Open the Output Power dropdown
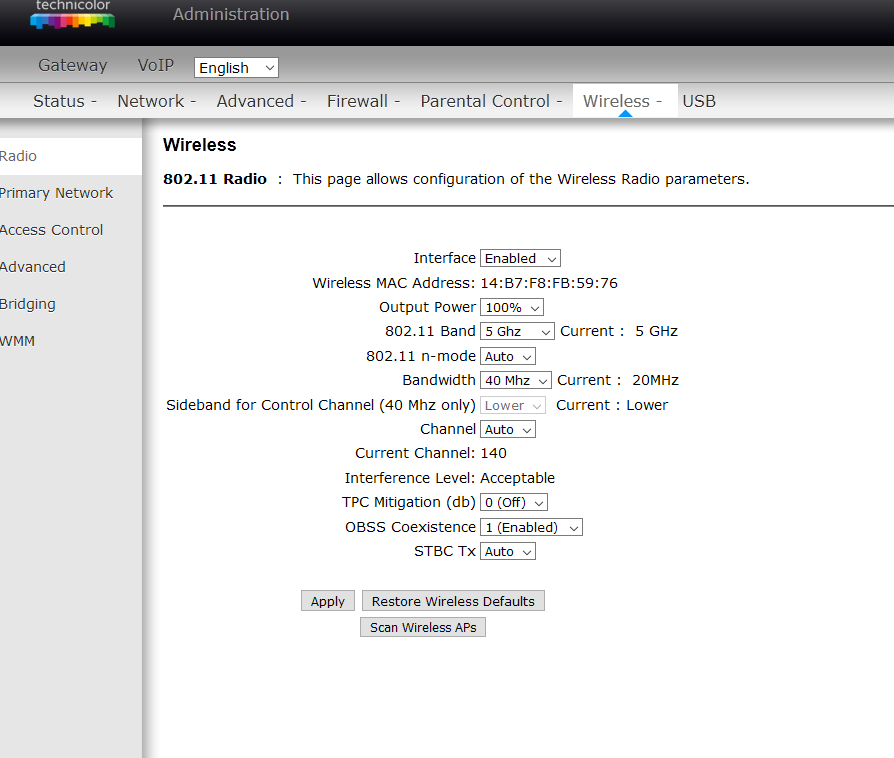 pyautogui.click(x=511, y=307)
